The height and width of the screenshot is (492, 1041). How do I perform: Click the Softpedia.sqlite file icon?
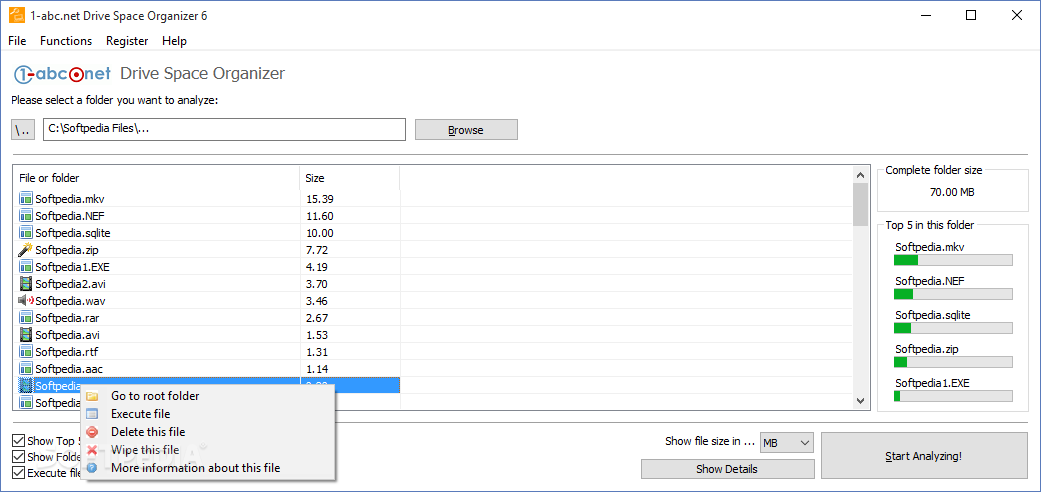pyautogui.click(x=26, y=232)
